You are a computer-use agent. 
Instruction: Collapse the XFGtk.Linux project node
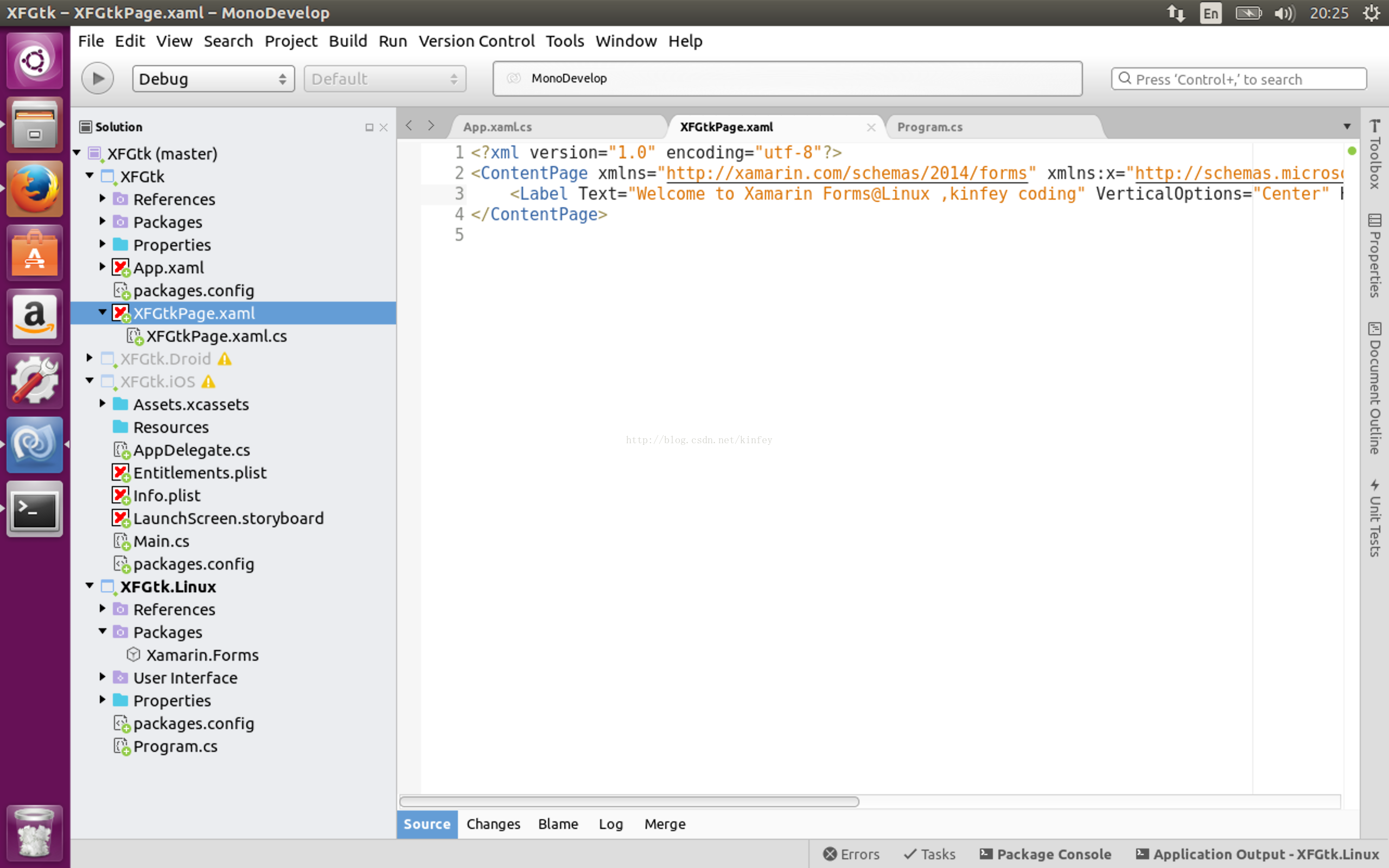click(90, 585)
